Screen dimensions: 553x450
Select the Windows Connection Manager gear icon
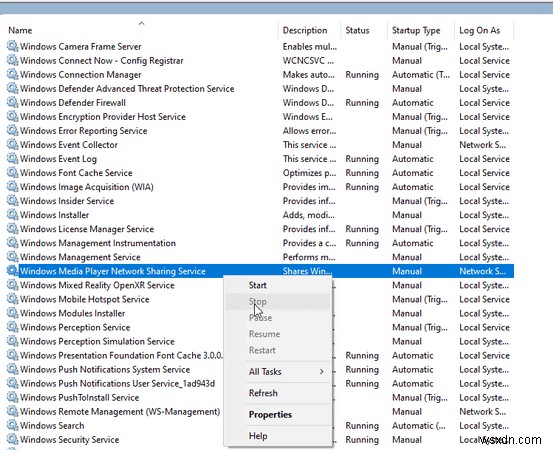[x=12, y=74]
